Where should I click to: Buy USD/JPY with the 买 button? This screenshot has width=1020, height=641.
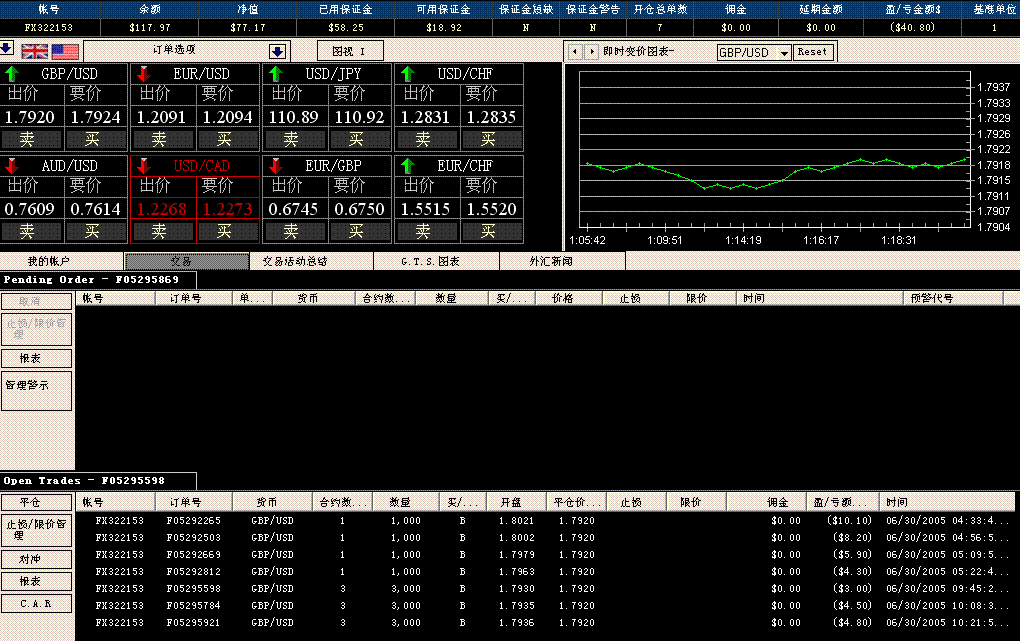pos(360,139)
